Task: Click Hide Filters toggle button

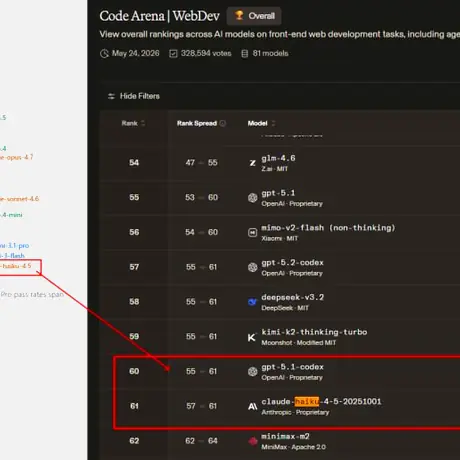Action: 134,96
